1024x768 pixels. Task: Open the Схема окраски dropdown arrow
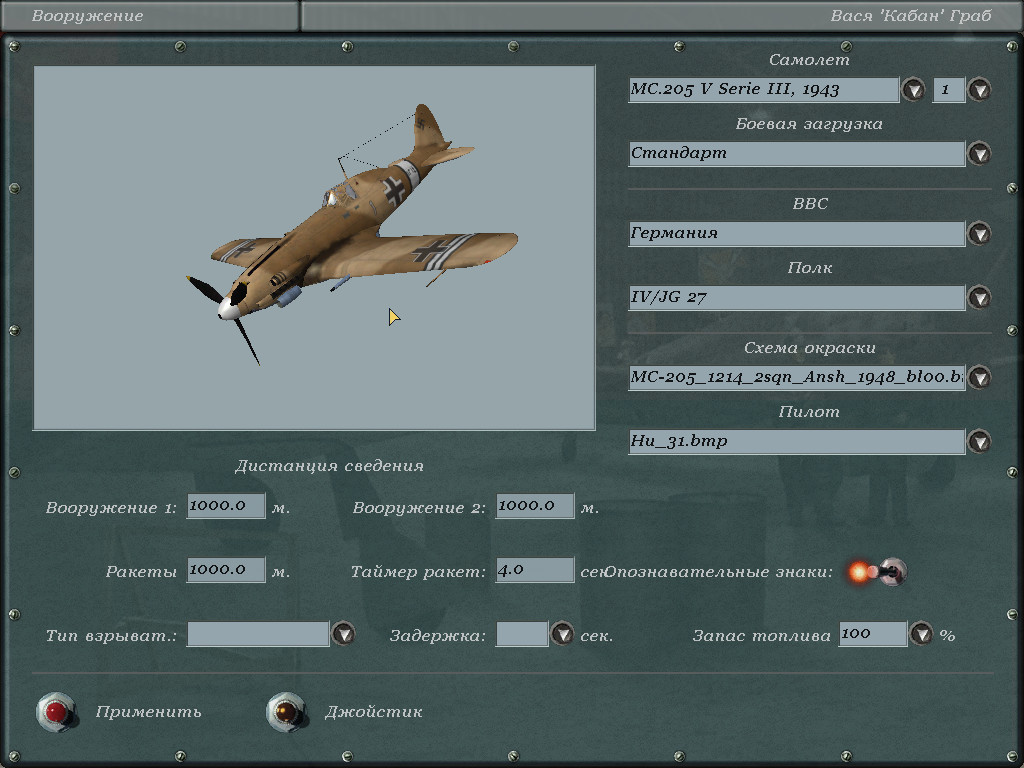[x=979, y=378]
